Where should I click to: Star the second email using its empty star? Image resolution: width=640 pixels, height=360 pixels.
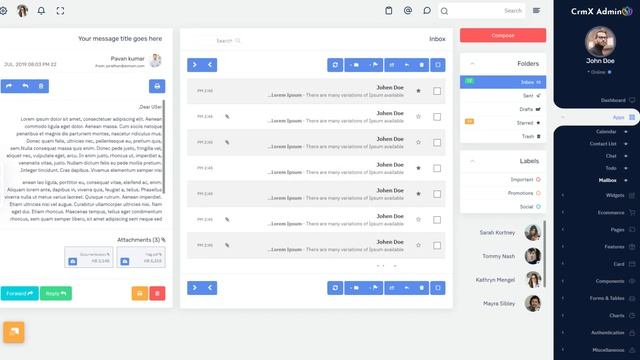point(418,117)
